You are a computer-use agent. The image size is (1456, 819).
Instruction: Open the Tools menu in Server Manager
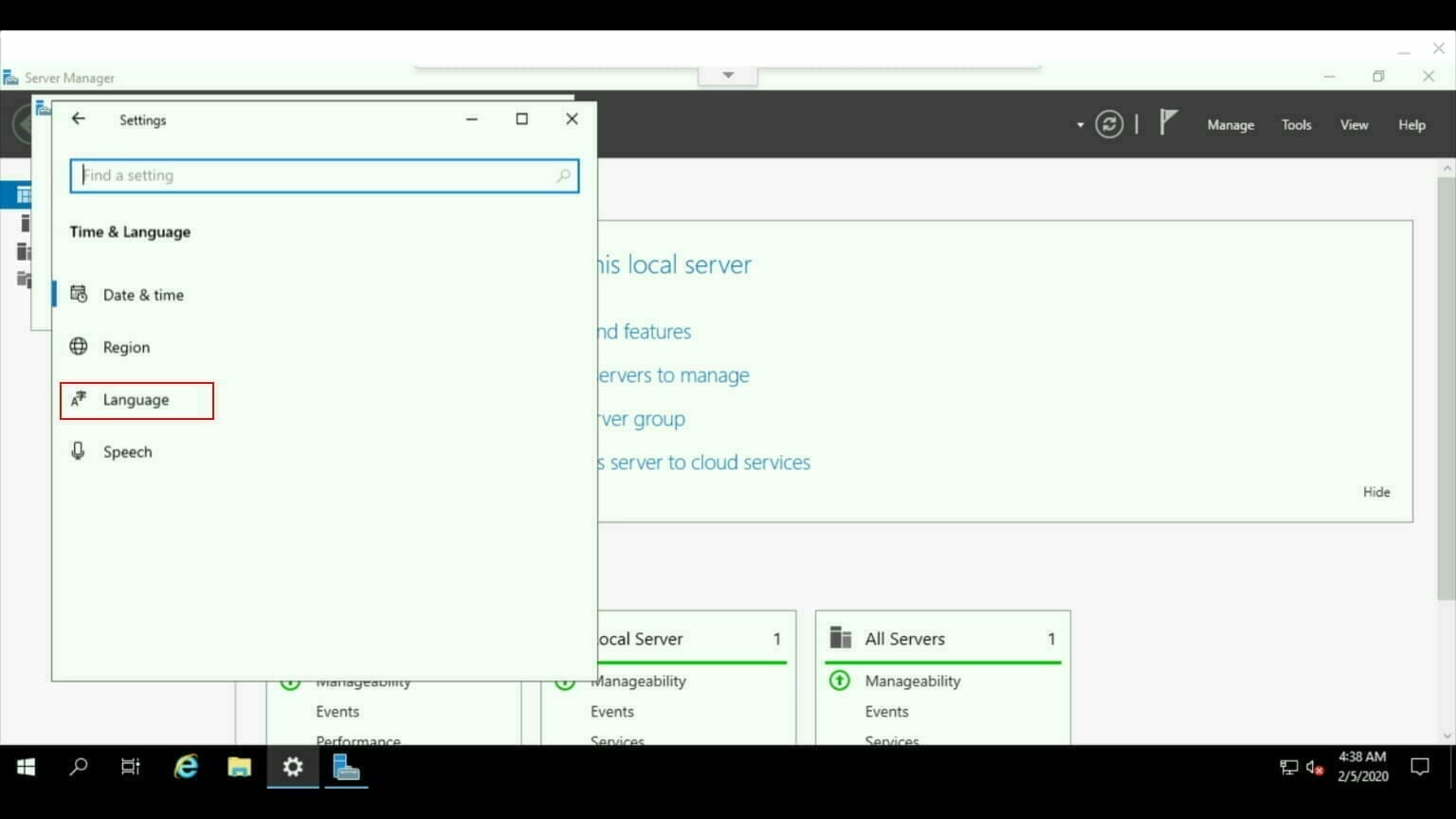tap(1296, 124)
